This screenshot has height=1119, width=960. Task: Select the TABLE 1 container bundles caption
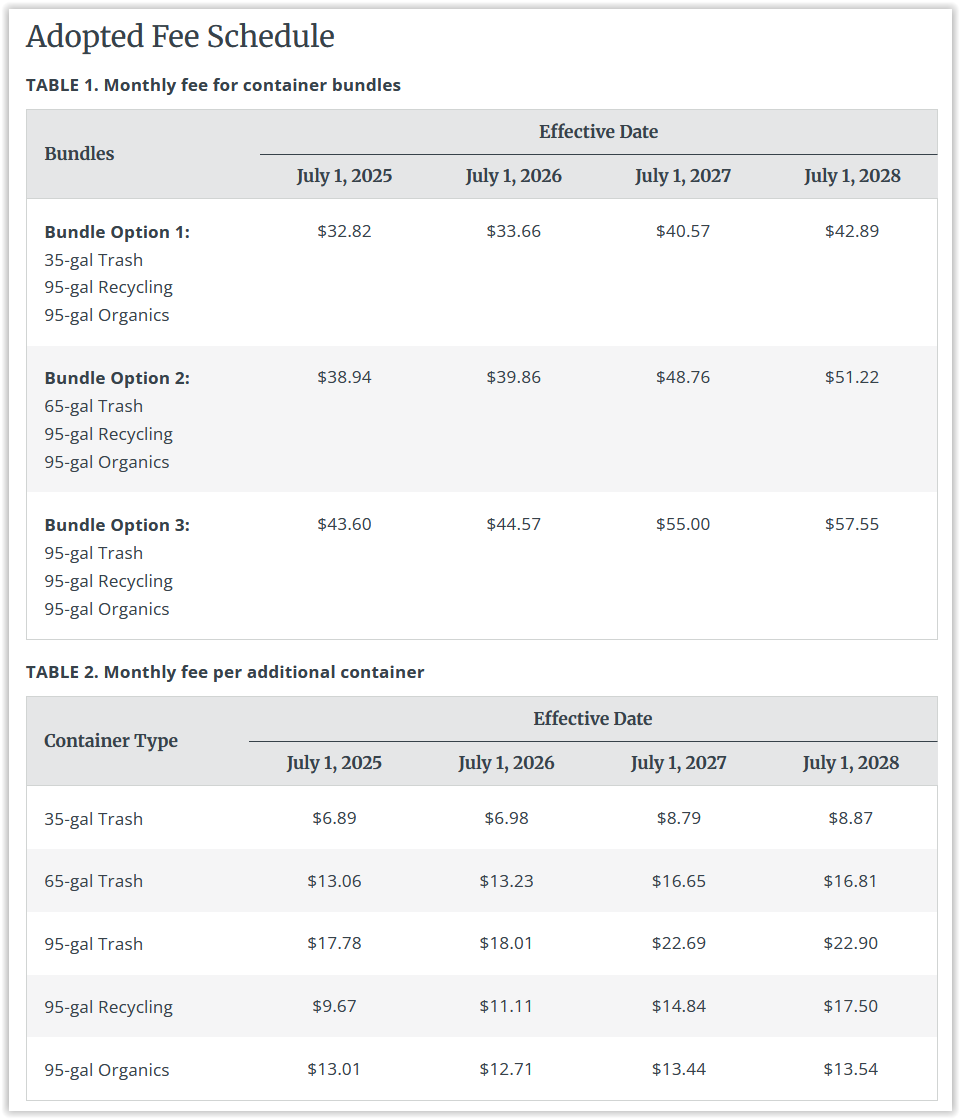(213, 85)
